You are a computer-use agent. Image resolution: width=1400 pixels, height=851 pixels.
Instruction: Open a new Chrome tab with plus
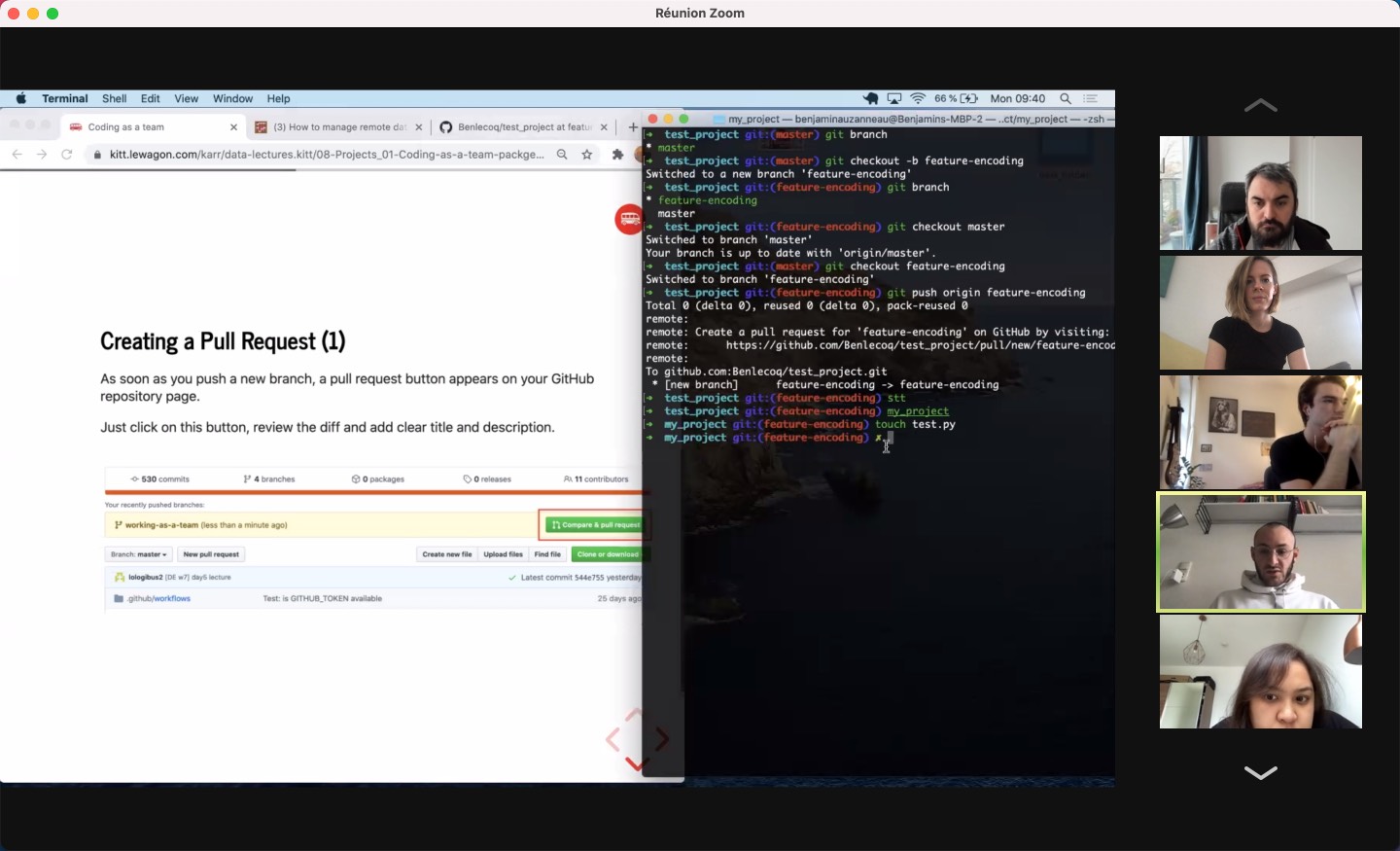coord(633,126)
